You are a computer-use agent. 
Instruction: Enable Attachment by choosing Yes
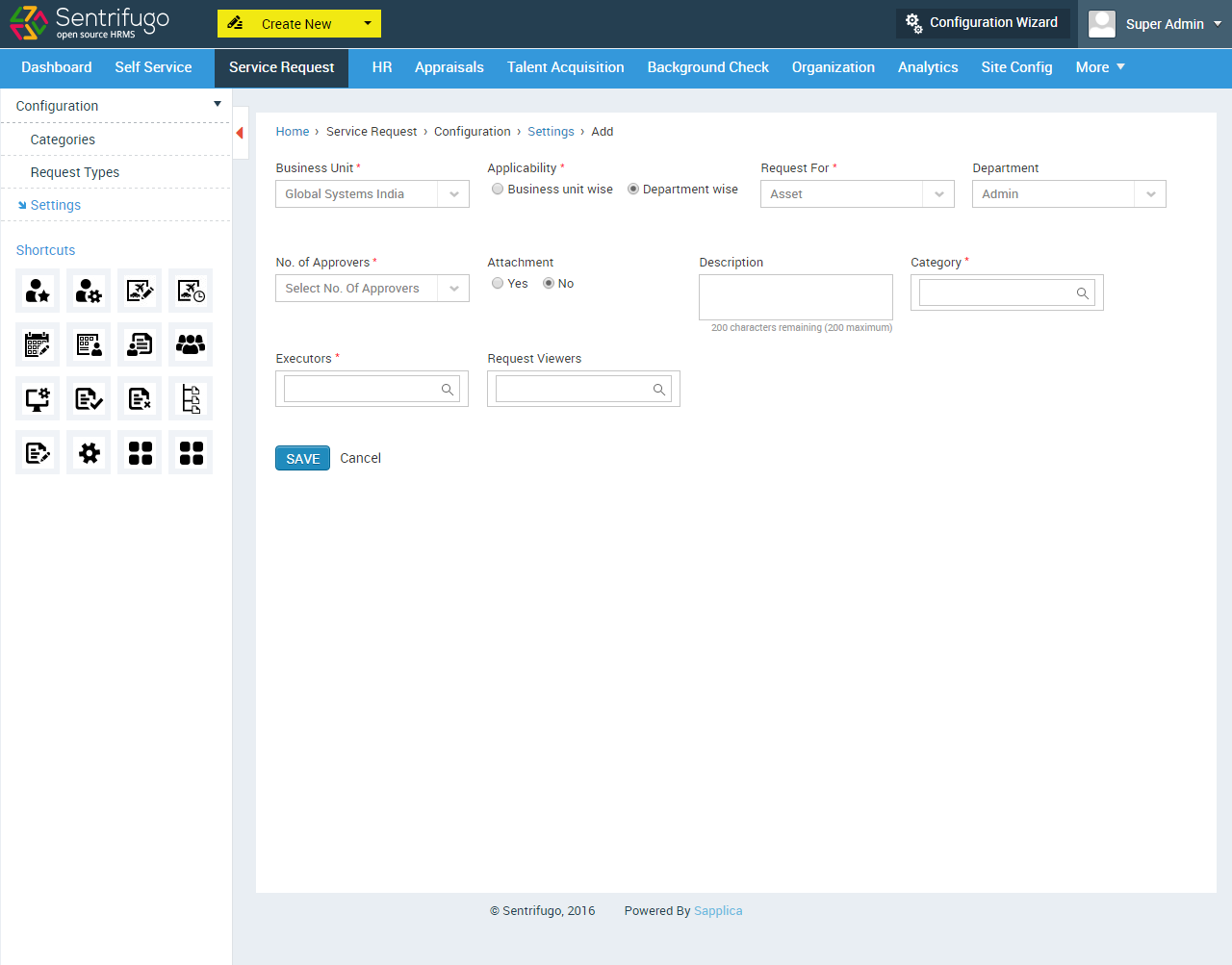pyautogui.click(x=497, y=283)
